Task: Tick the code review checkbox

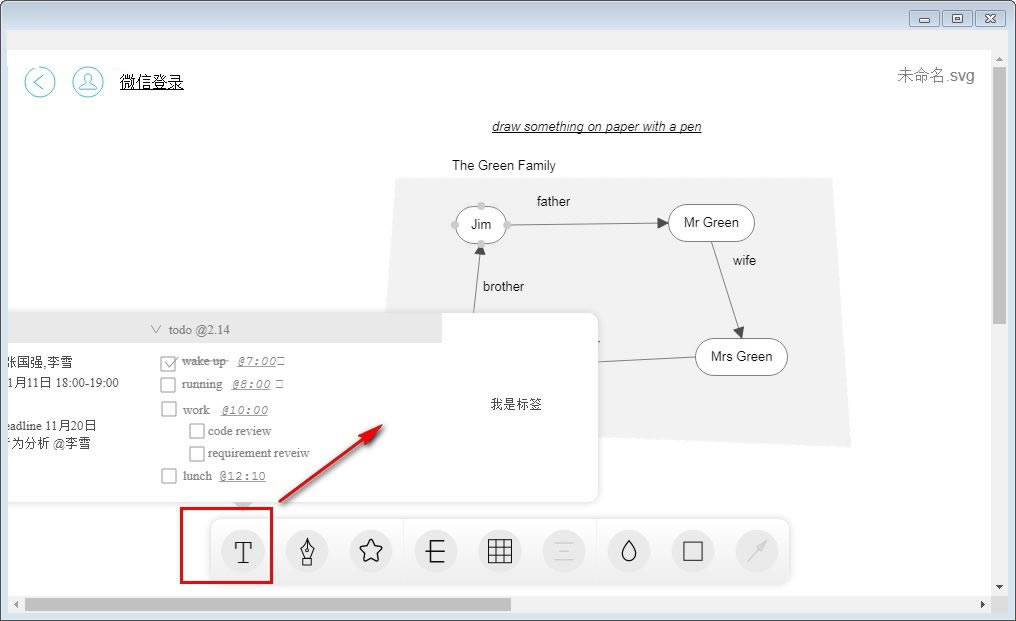Action: tap(196, 431)
